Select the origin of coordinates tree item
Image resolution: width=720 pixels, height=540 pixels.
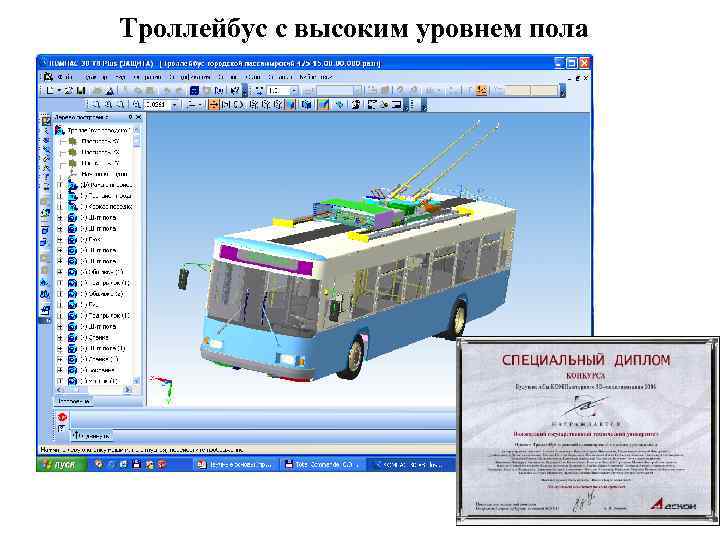click(104, 174)
